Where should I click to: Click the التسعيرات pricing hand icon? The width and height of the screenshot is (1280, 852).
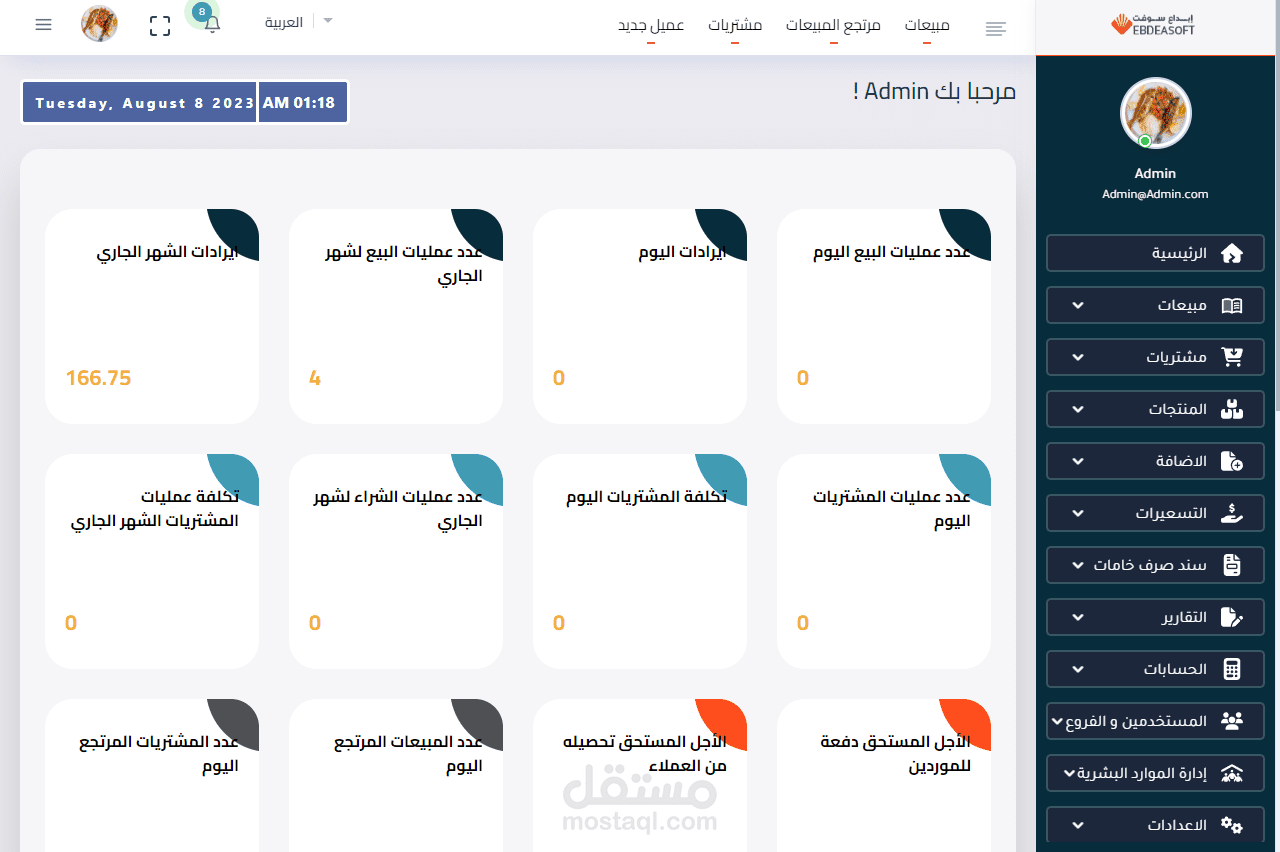(1232, 513)
